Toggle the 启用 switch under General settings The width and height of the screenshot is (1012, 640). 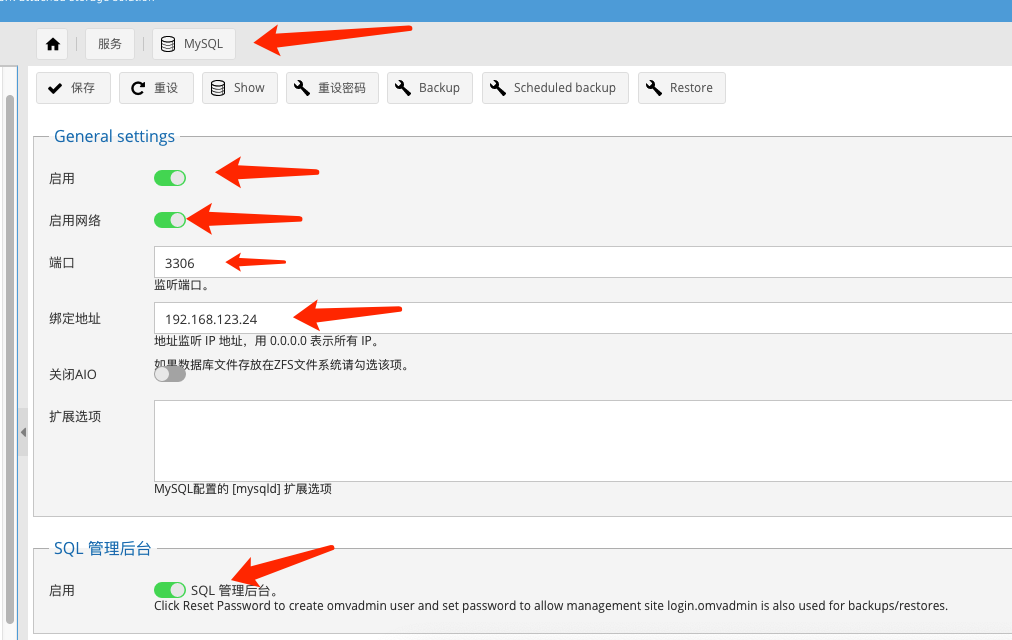pos(170,178)
